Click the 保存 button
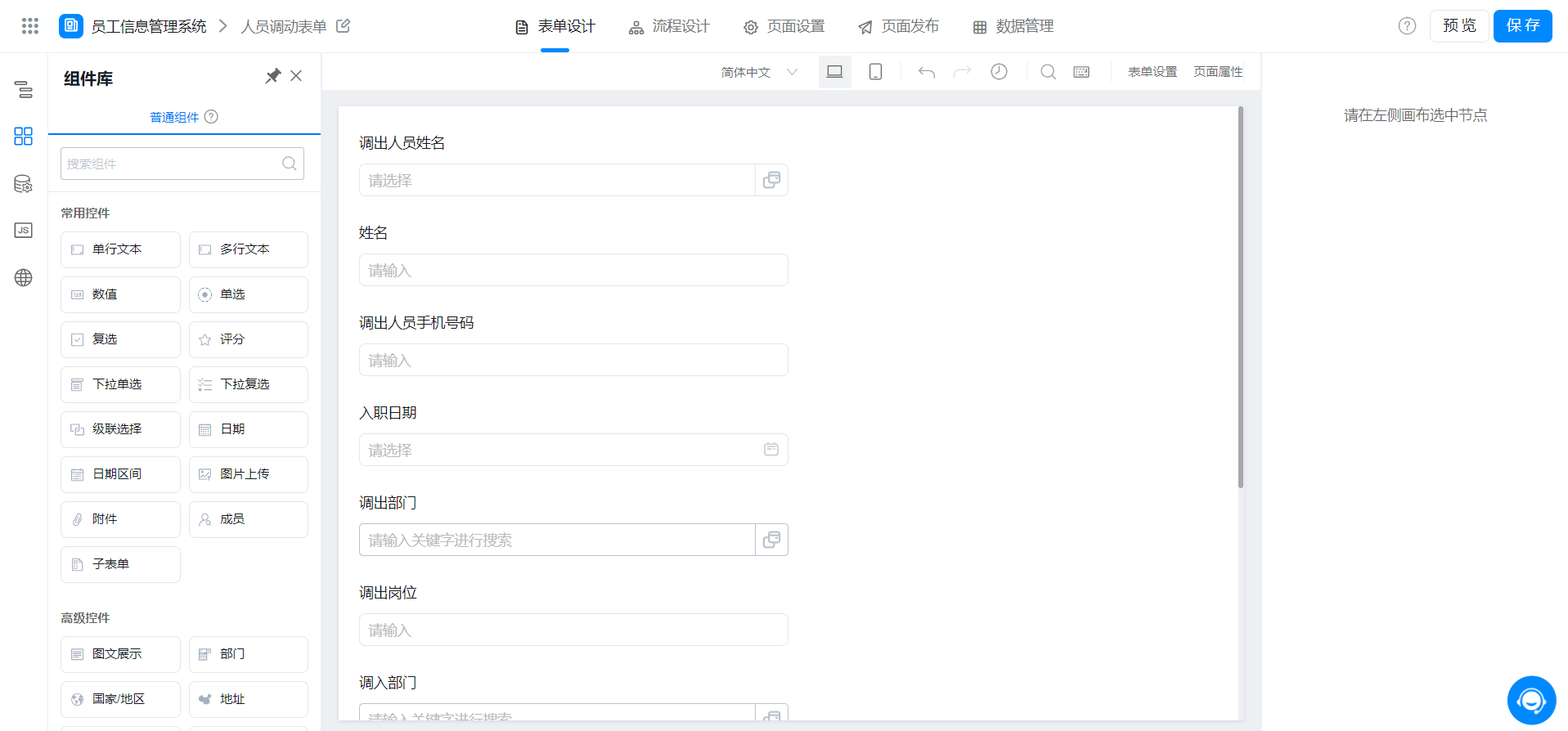Image resolution: width=1568 pixels, height=731 pixels. 1522,26
